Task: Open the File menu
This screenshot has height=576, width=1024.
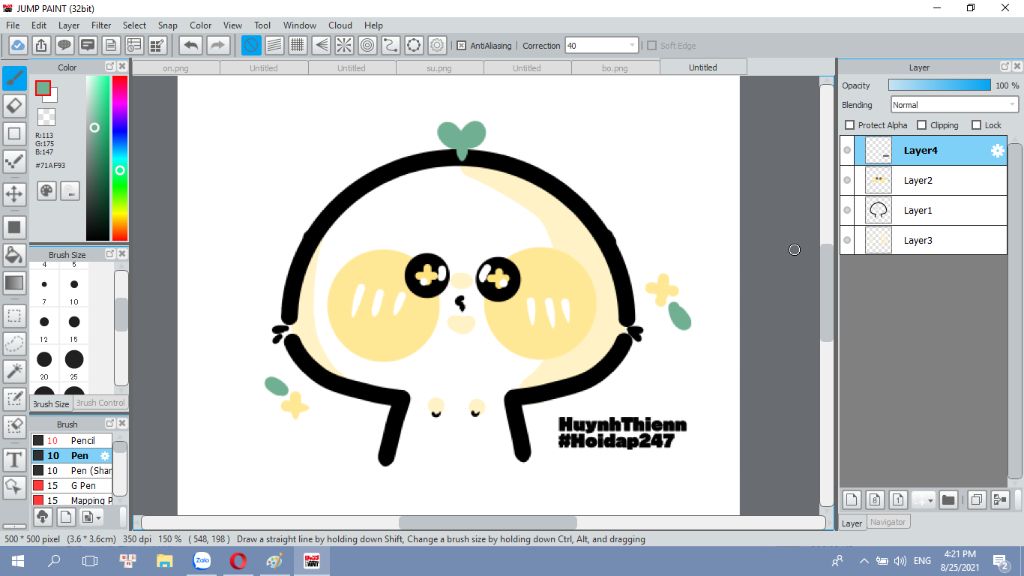Action: [x=12, y=25]
